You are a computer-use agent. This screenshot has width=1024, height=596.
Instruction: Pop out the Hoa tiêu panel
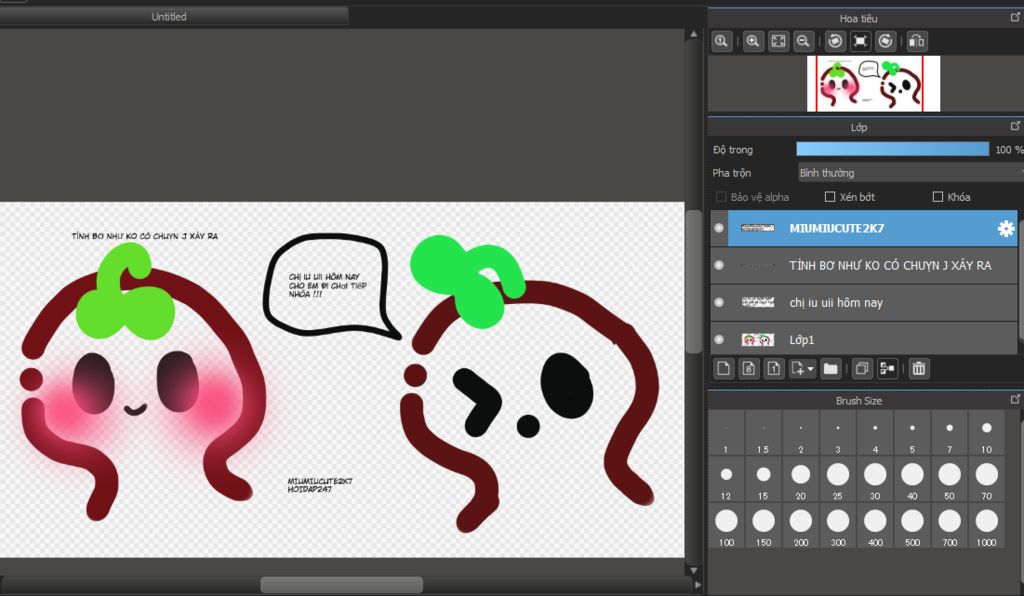(1015, 18)
